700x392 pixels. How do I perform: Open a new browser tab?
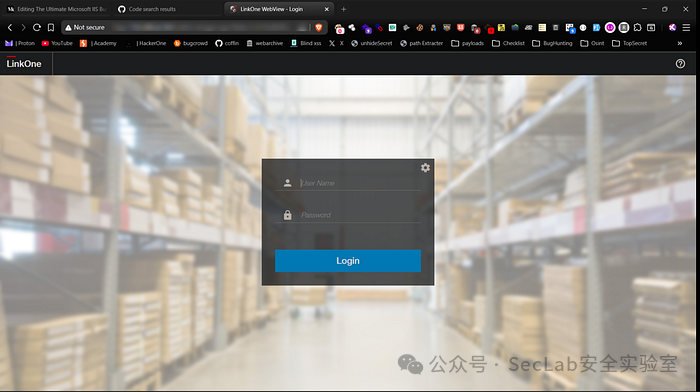tap(343, 9)
